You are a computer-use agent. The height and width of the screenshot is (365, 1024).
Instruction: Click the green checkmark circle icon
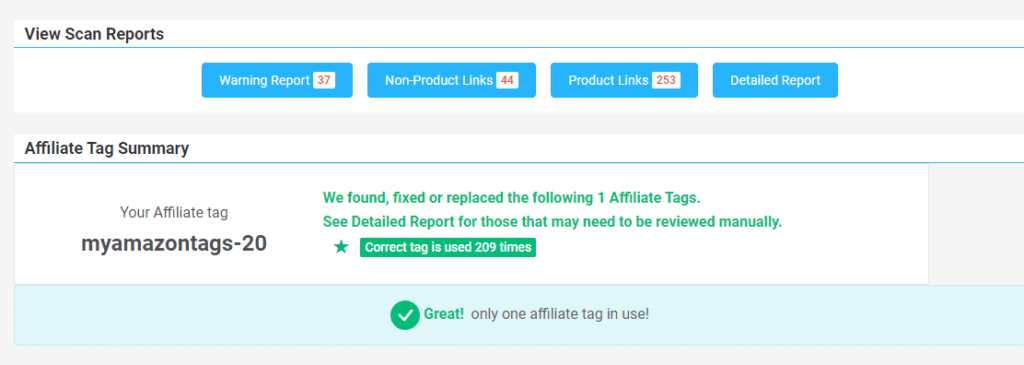(405, 315)
